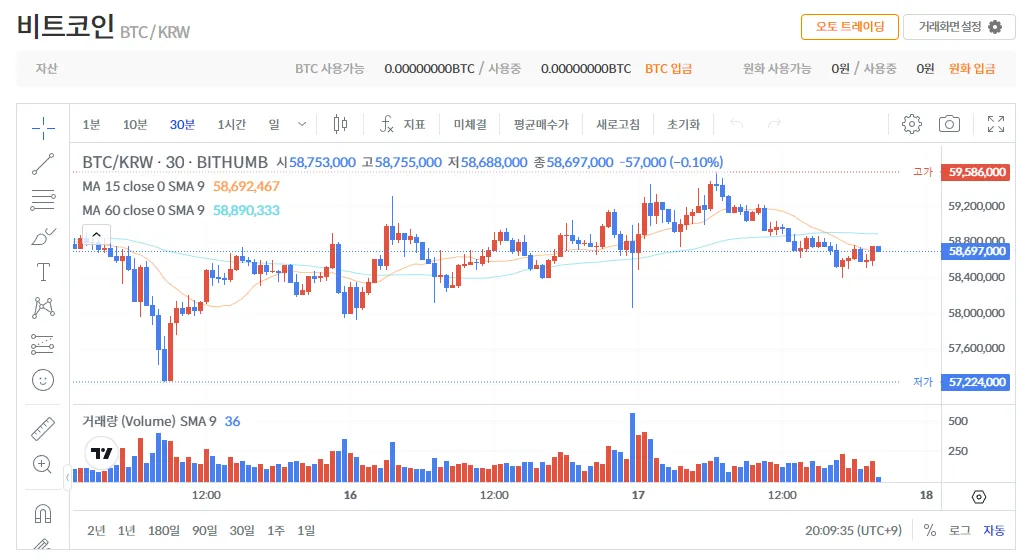The width and height of the screenshot is (1025, 560).
Task: Open chart settings gear icon
Action: [x=912, y=124]
